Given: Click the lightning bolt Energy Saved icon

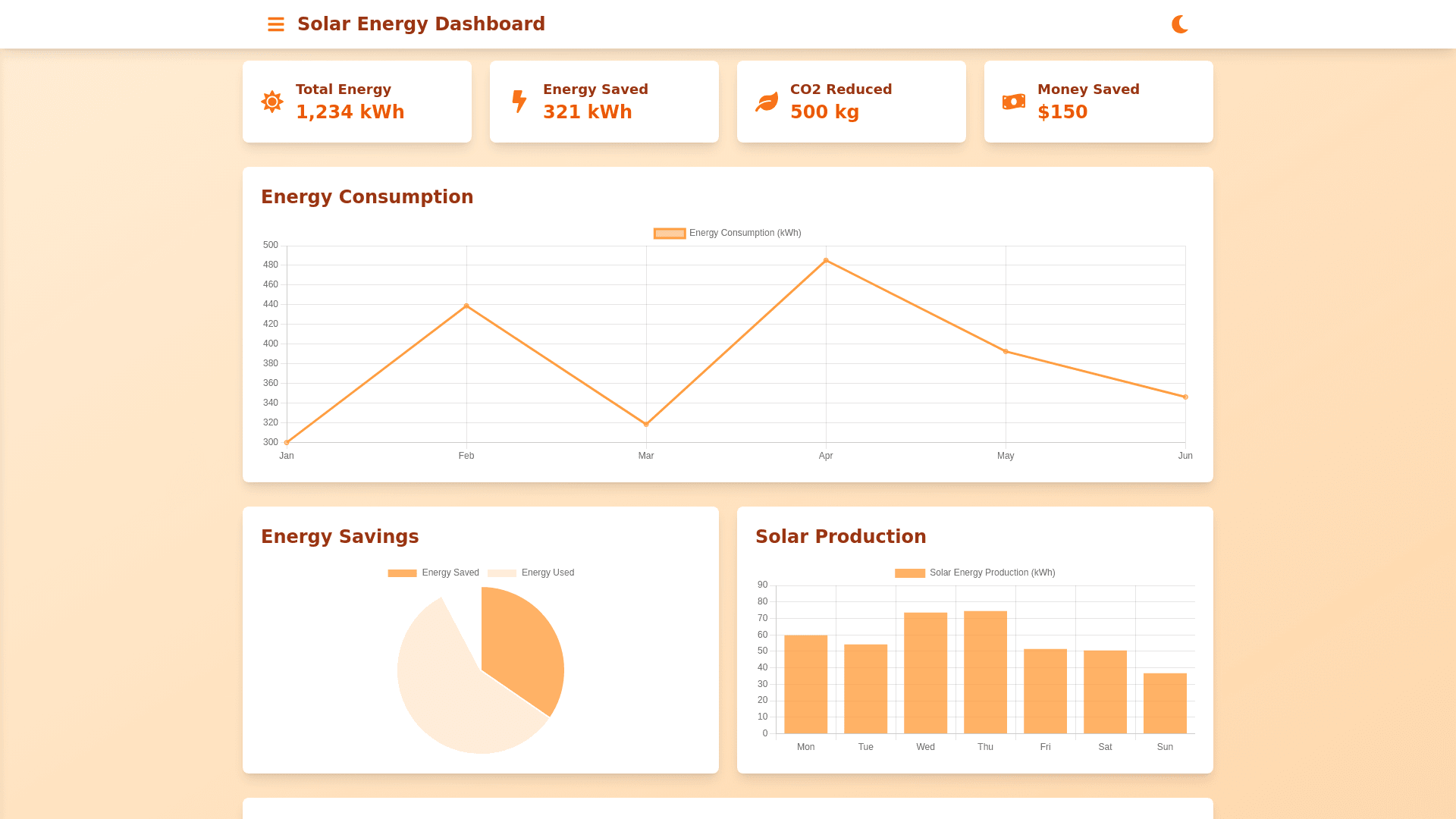Looking at the screenshot, I should coord(519,102).
